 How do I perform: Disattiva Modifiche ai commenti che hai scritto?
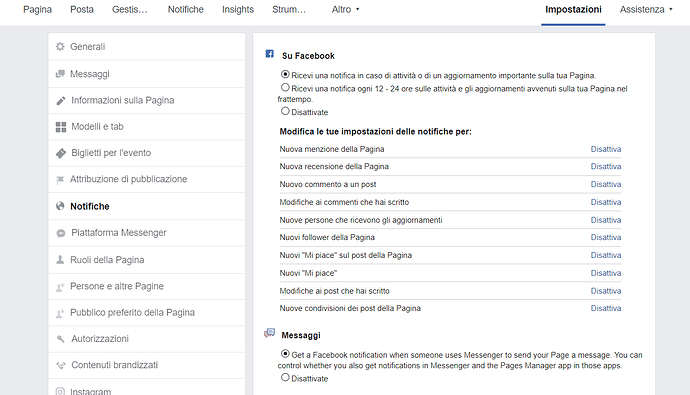pyautogui.click(x=606, y=202)
